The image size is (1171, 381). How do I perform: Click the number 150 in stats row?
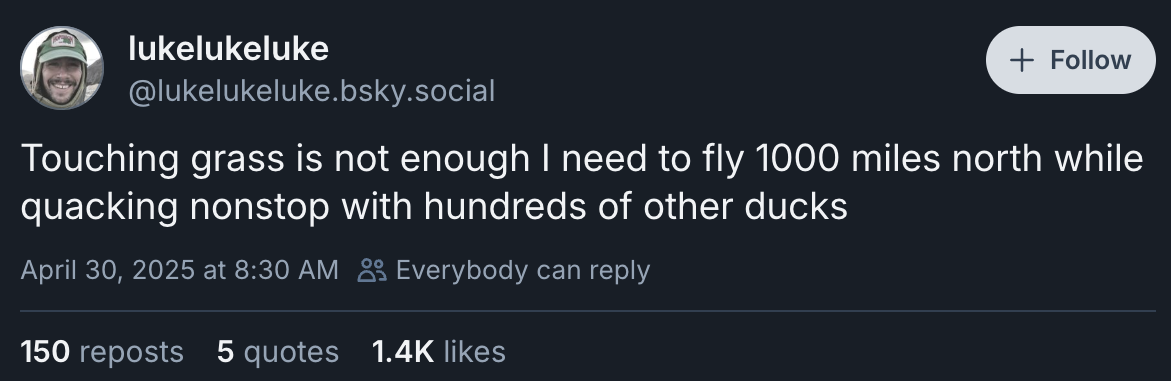(x=45, y=351)
